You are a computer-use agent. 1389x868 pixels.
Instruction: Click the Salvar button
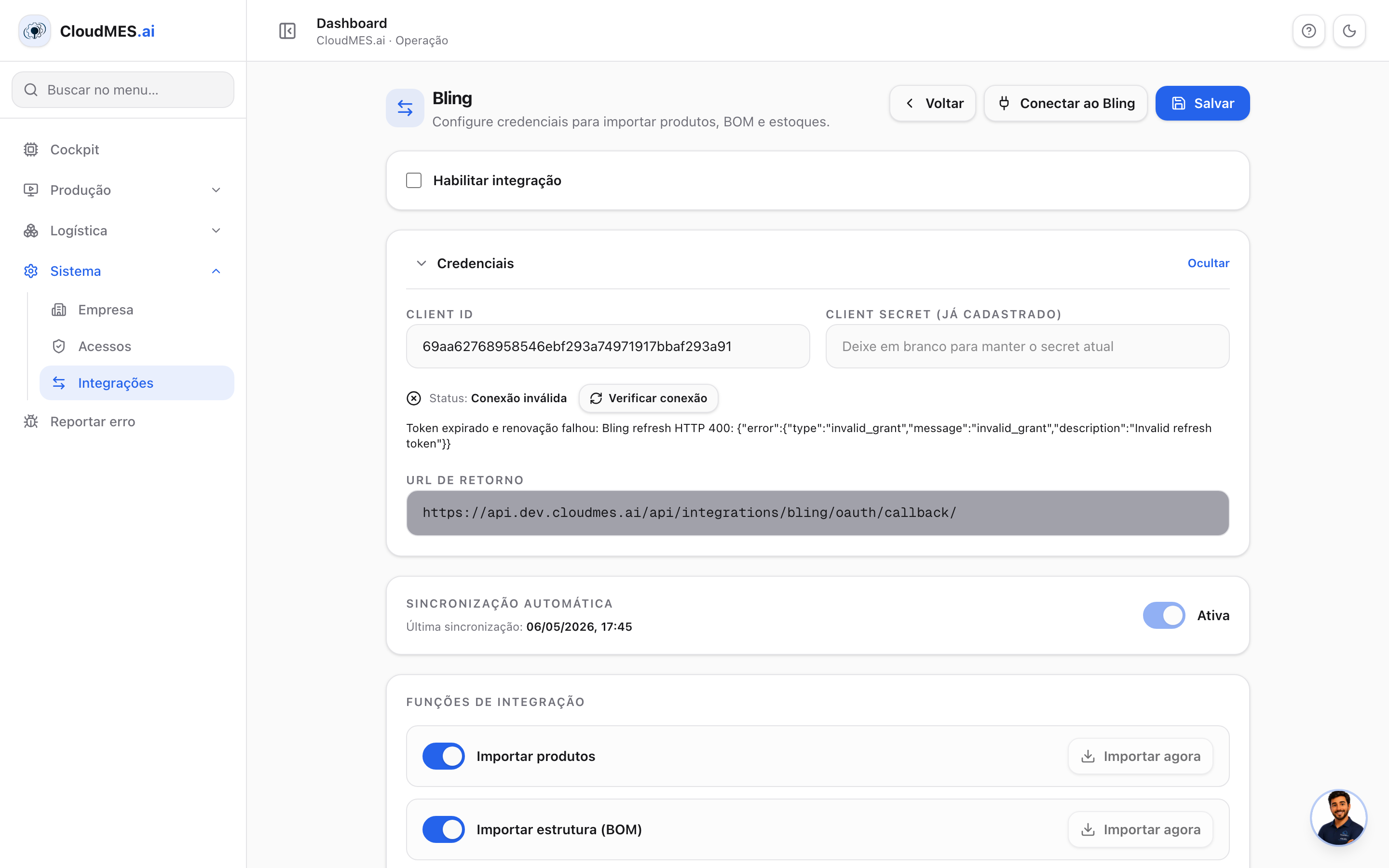tap(1202, 103)
